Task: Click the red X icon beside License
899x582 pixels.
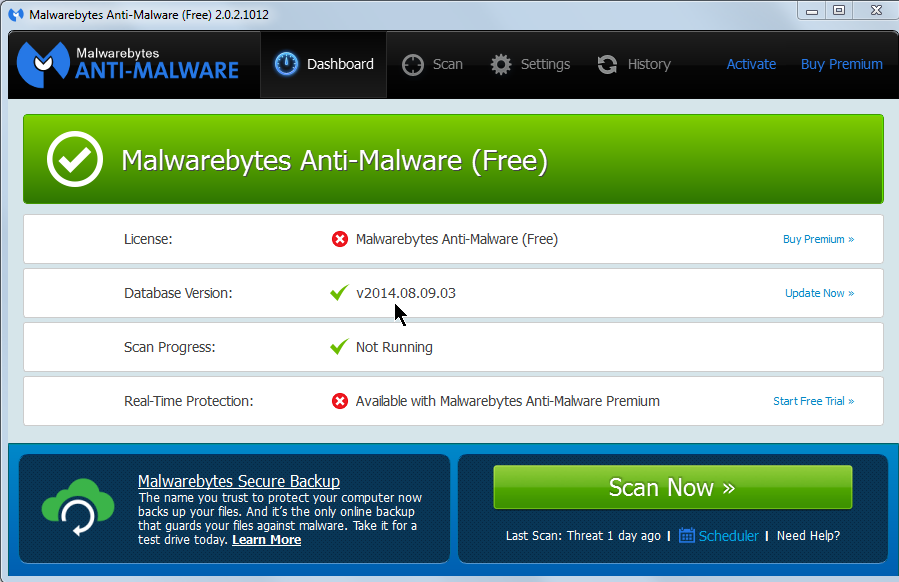Action: click(x=339, y=239)
